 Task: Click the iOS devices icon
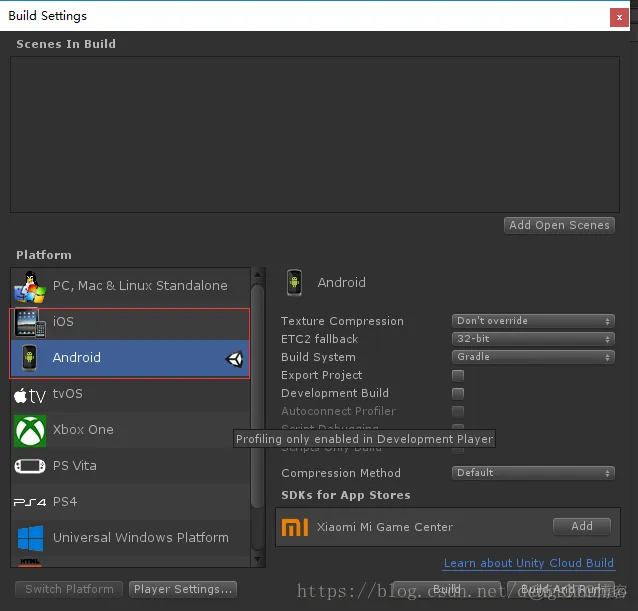pos(30,323)
